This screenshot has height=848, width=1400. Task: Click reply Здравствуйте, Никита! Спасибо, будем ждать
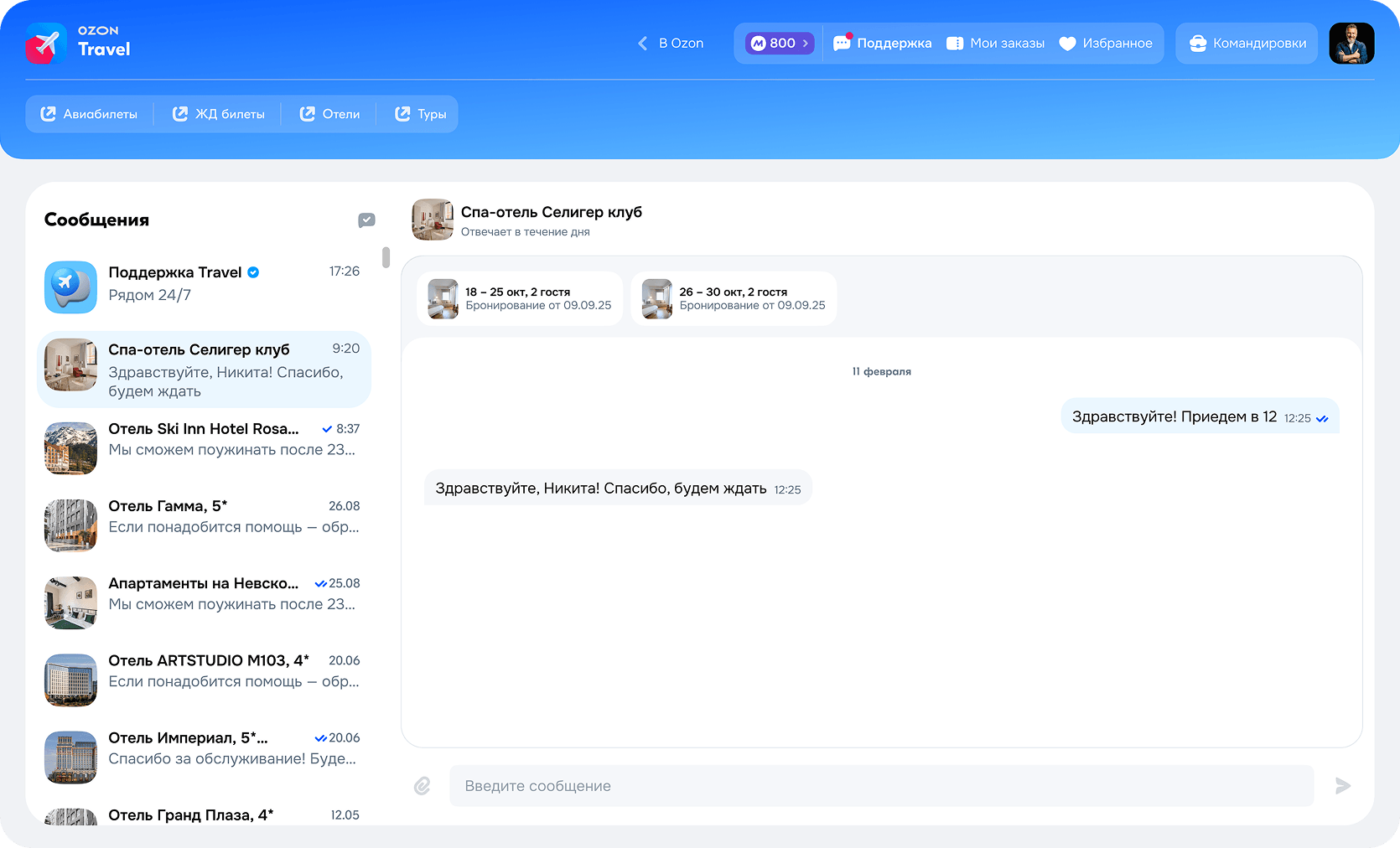coord(618,489)
